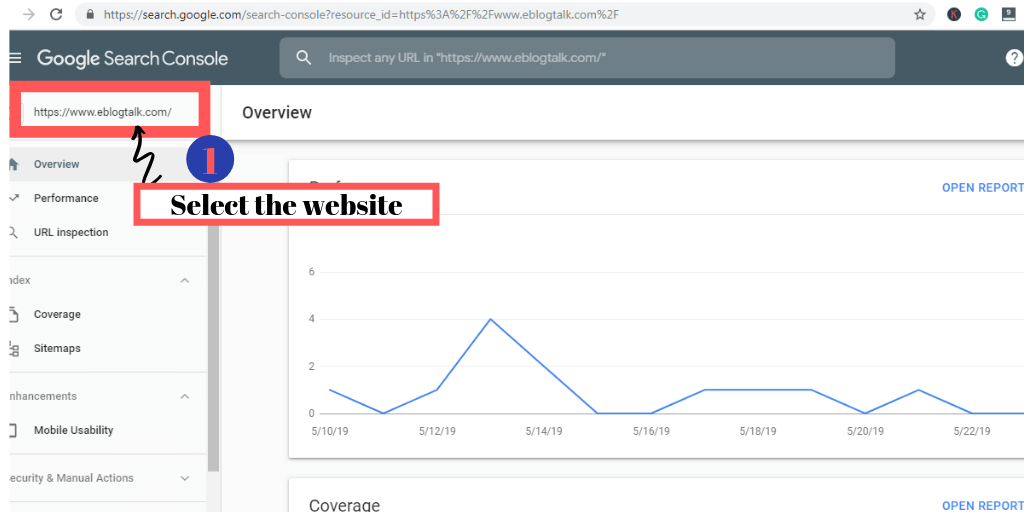
Task: Open Sitemaps from the sidebar
Action: tap(57, 349)
